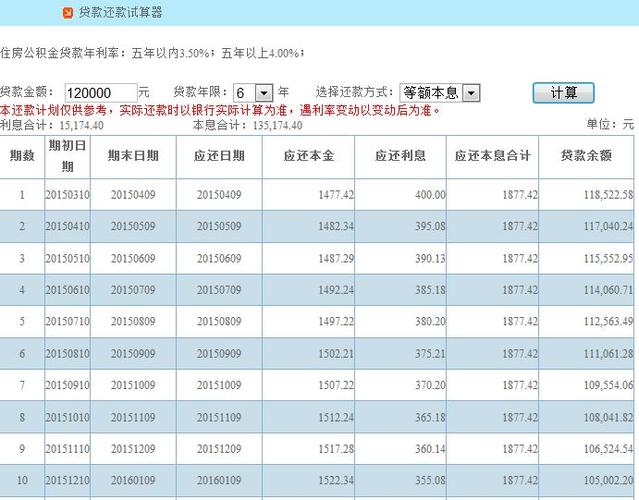Click the start date cell 20151110

pyautogui.click(x=67, y=449)
